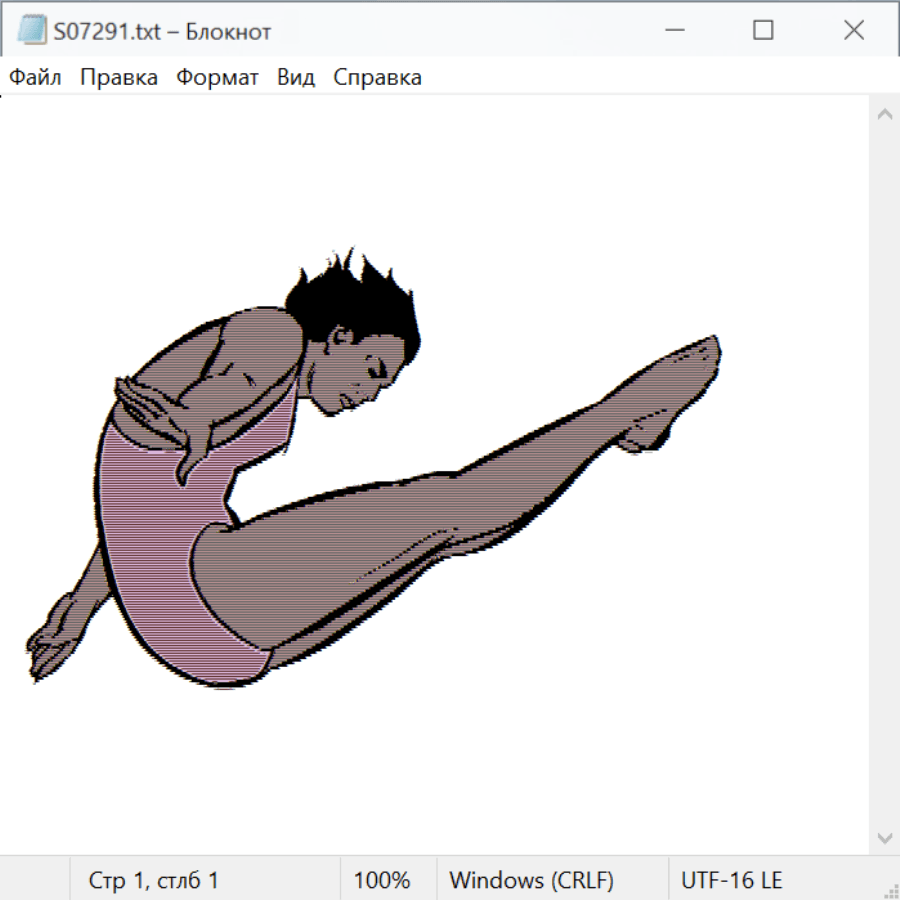900x900 pixels.
Task: Click the UTF-16 LE encoding indicator
Action: [x=731, y=880]
